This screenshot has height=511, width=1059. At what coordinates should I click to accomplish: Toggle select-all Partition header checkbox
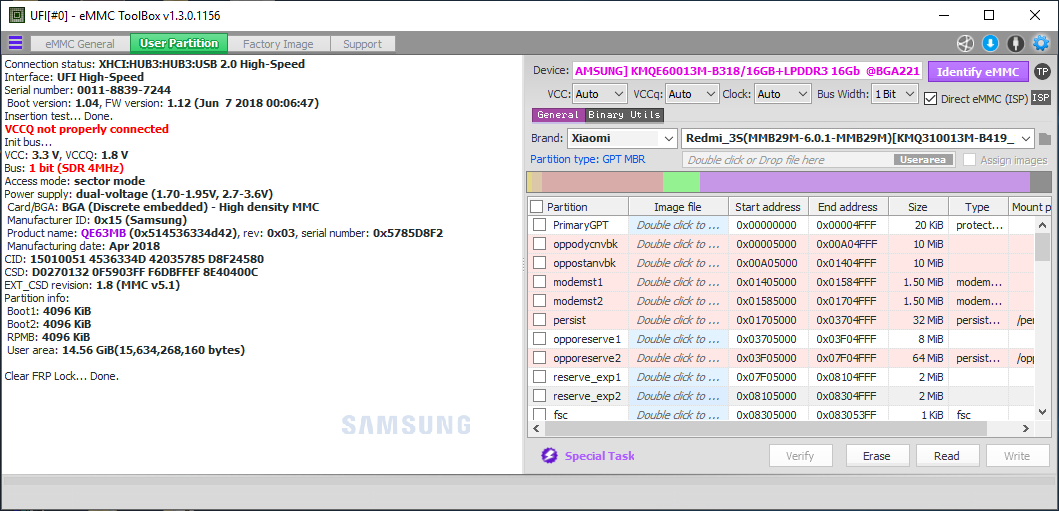tap(536, 207)
